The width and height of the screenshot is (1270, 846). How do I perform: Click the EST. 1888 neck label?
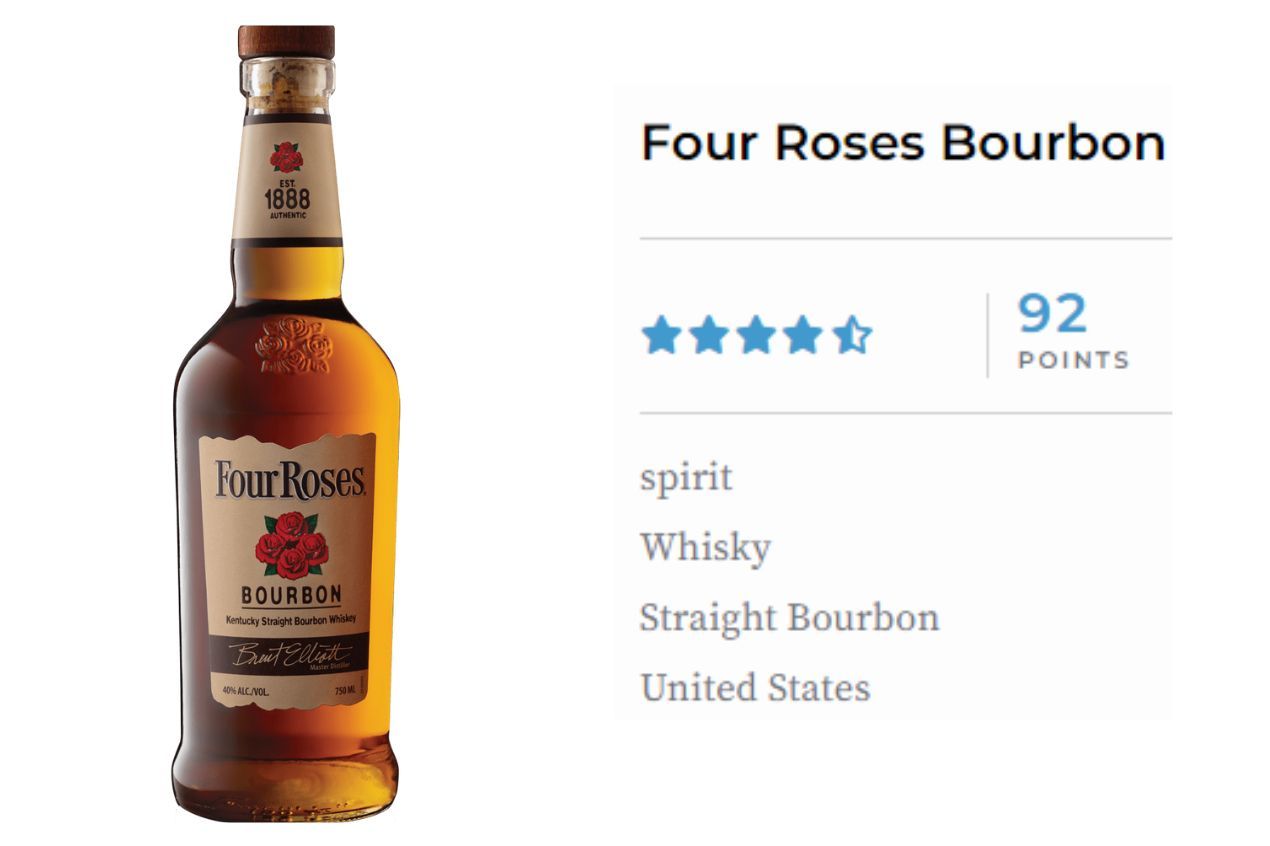coord(287,198)
